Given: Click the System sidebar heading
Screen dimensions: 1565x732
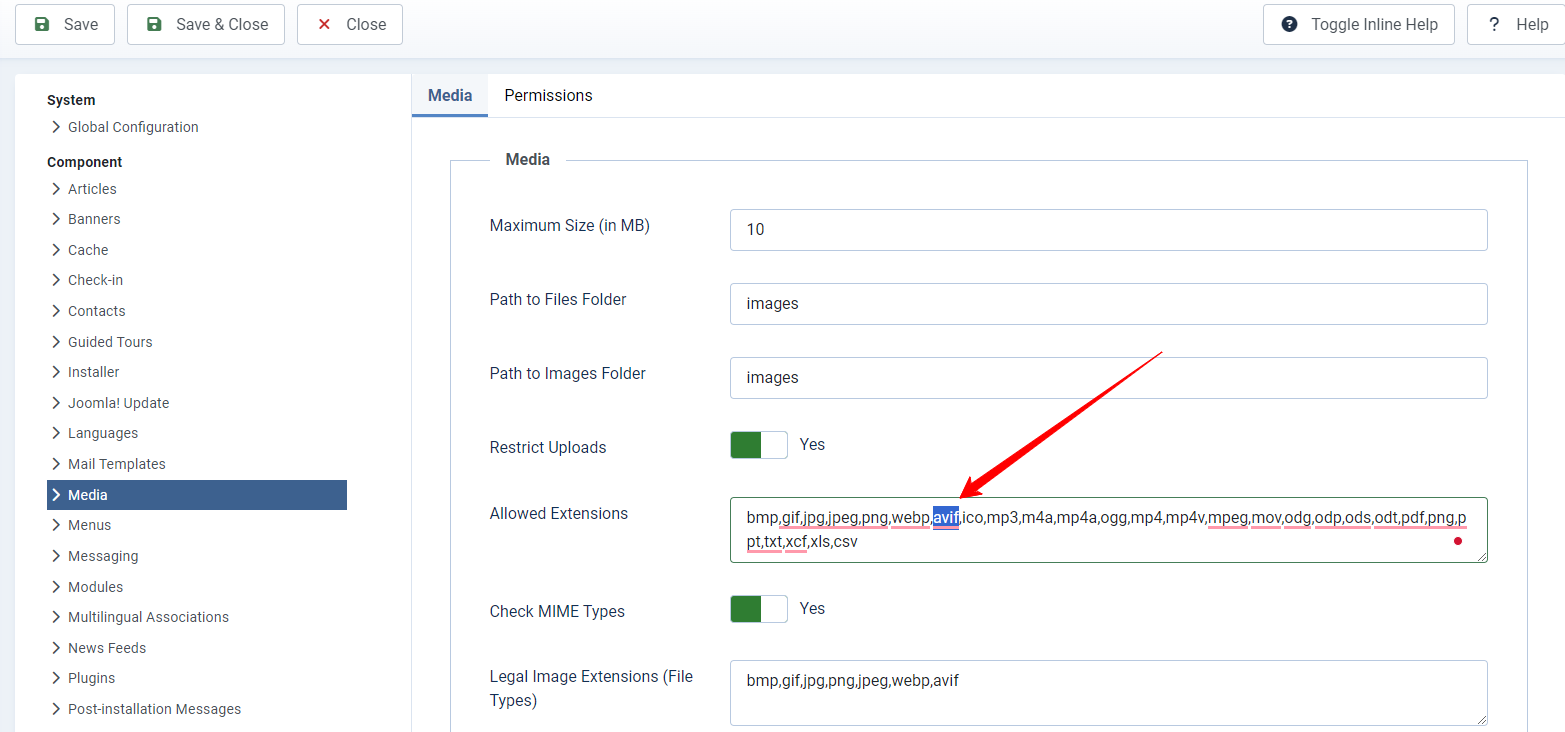Looking at the screenshot, I should [71, 100].
